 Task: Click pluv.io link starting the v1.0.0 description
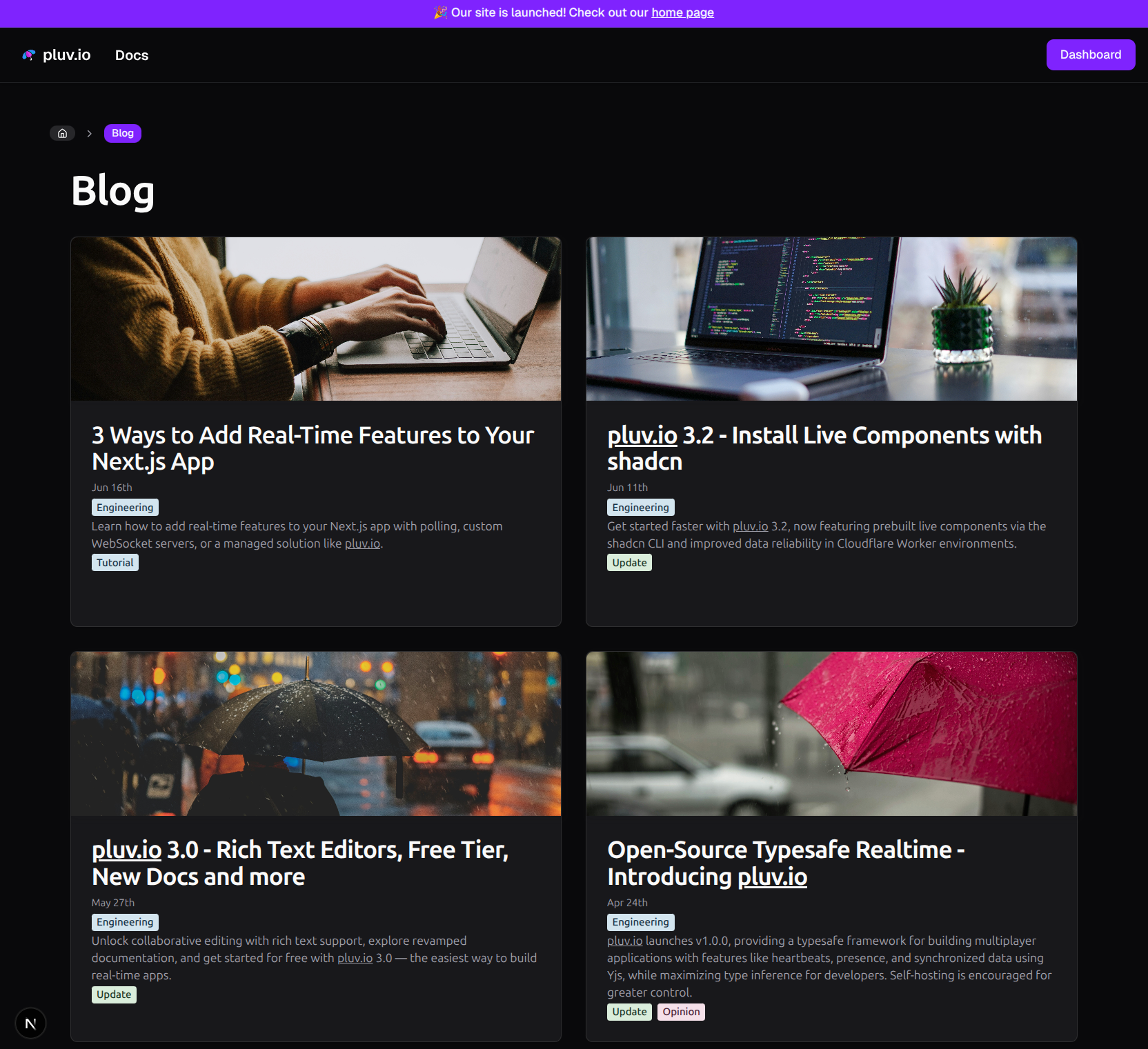pyautogui.click(x=625, y=941)
